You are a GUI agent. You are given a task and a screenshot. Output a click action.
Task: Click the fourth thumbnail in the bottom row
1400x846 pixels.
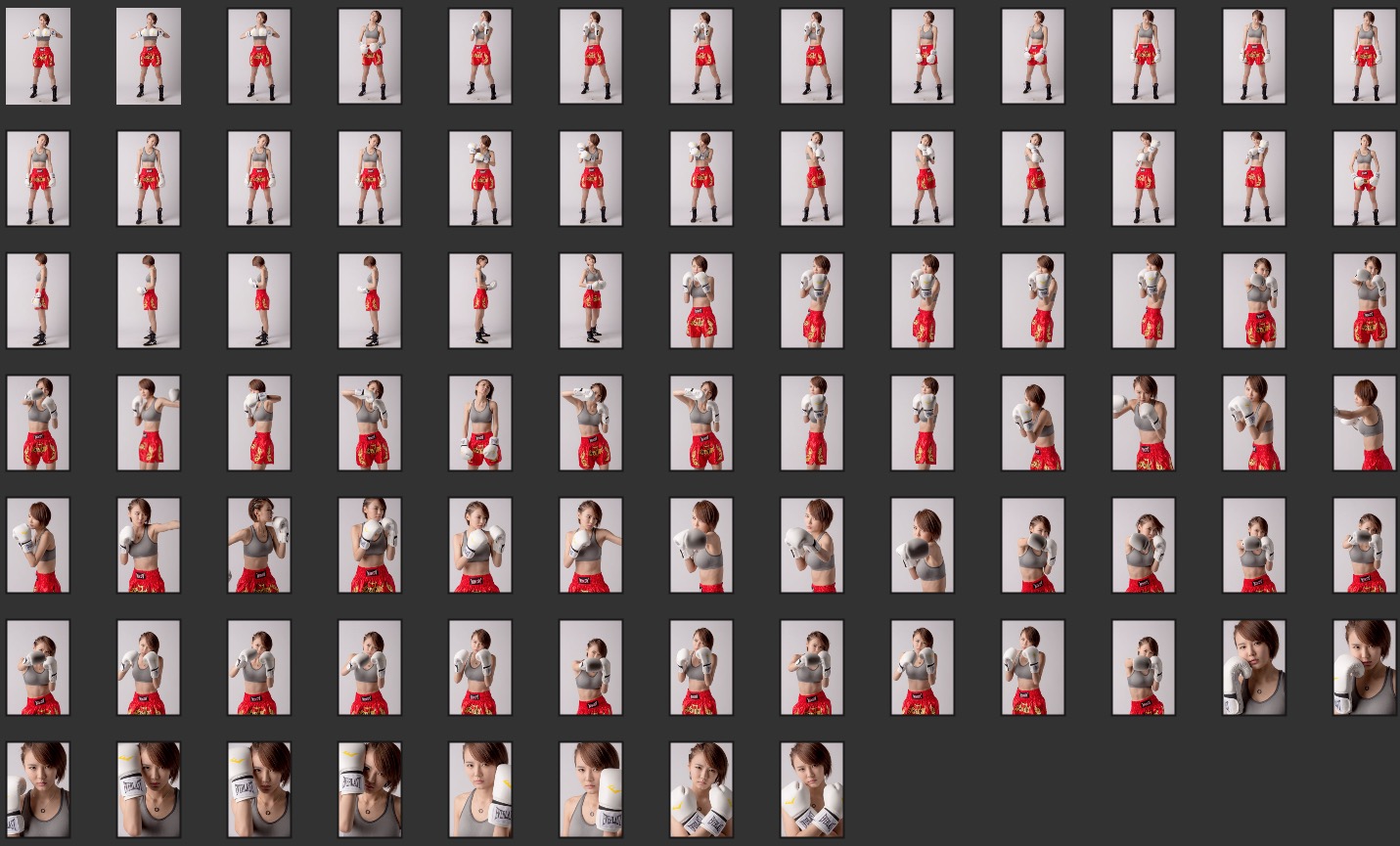point(370,789)
